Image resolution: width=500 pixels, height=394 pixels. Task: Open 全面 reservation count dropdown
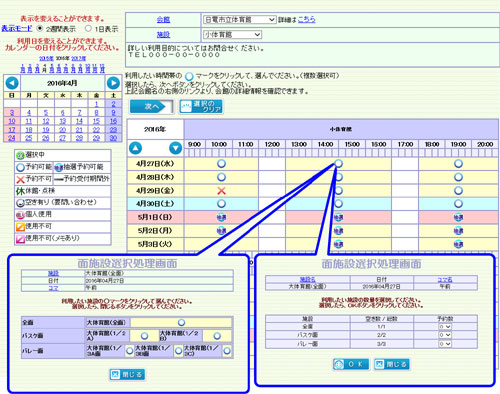[x=445, y=327]
